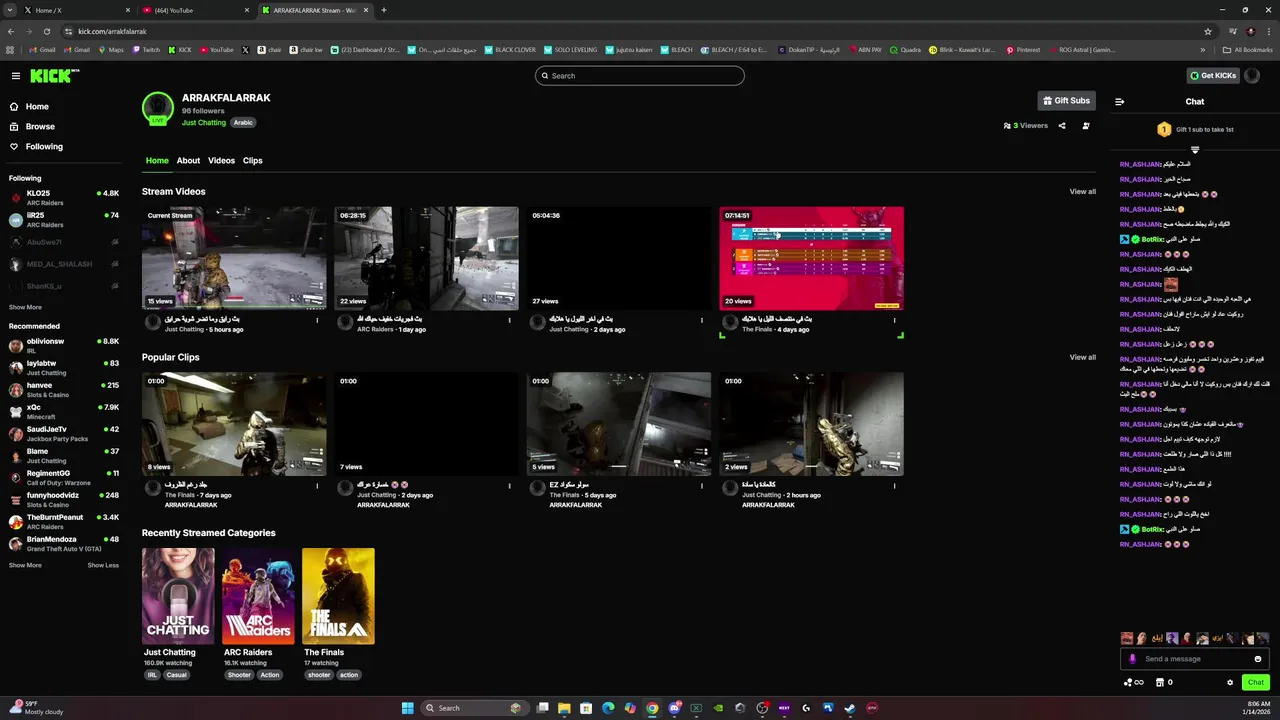
Task: Collapse Recommended with Show Less
Action: [x=103, y=566]
